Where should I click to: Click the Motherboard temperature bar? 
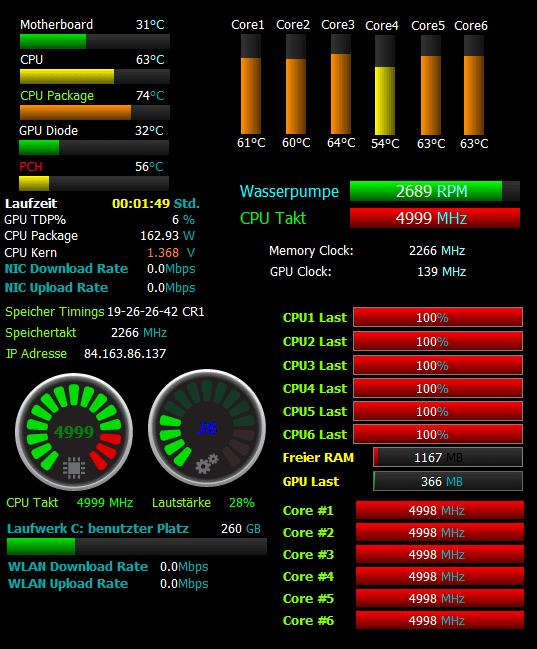95,42
